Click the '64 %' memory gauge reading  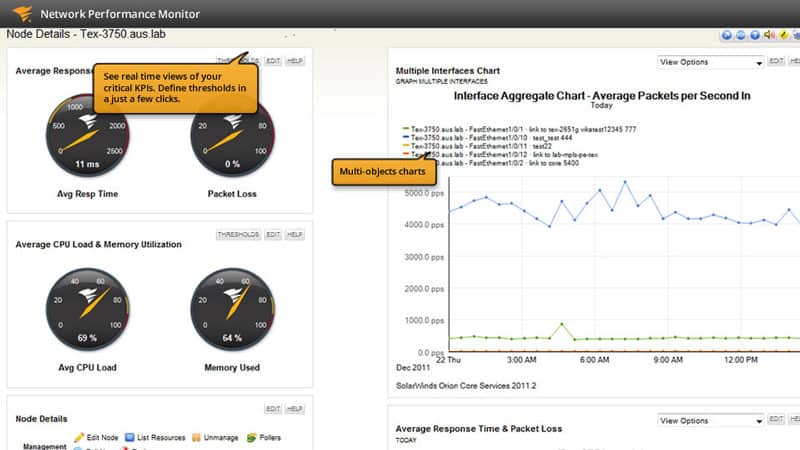click(232, 338)
